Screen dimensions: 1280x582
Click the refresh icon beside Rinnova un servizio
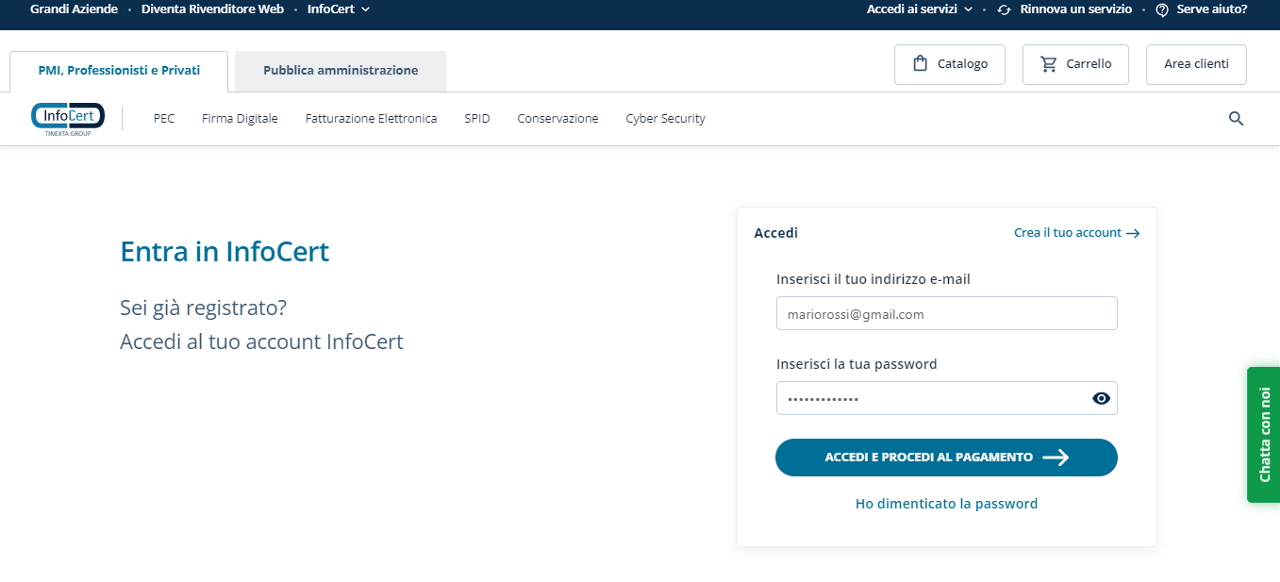[x=1004, y=9]
